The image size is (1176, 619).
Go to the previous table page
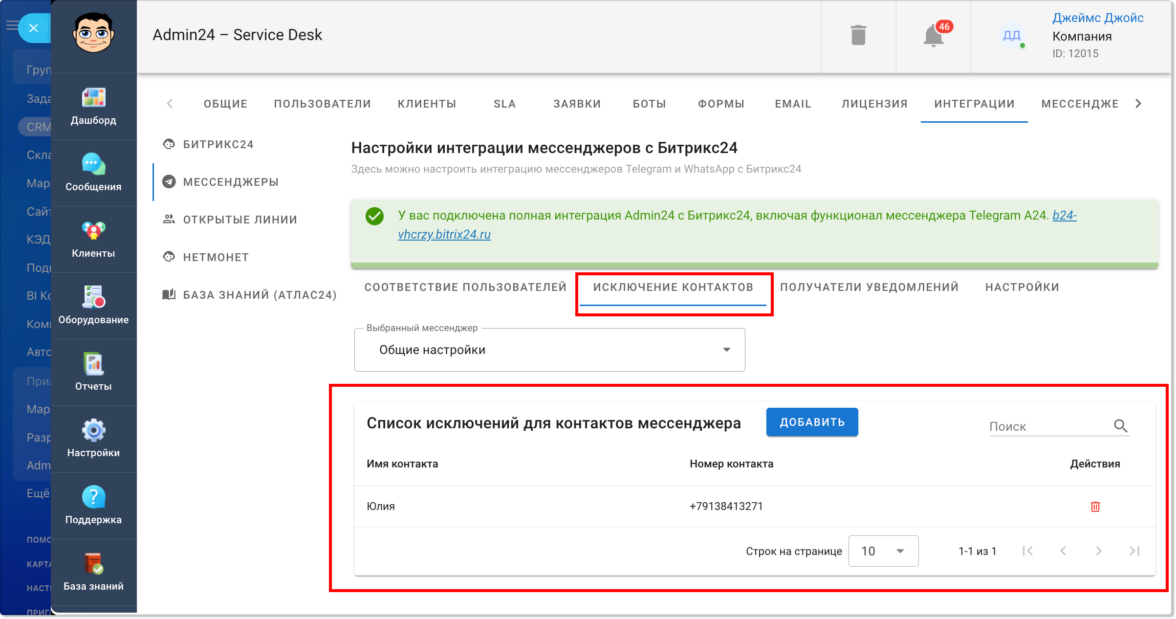click(1063, 551)
